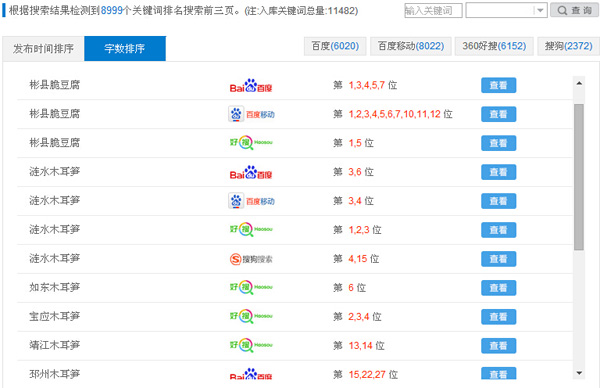Select the 字数排序 tab
The height and width of the screenshot is (388, 600).
125,49
